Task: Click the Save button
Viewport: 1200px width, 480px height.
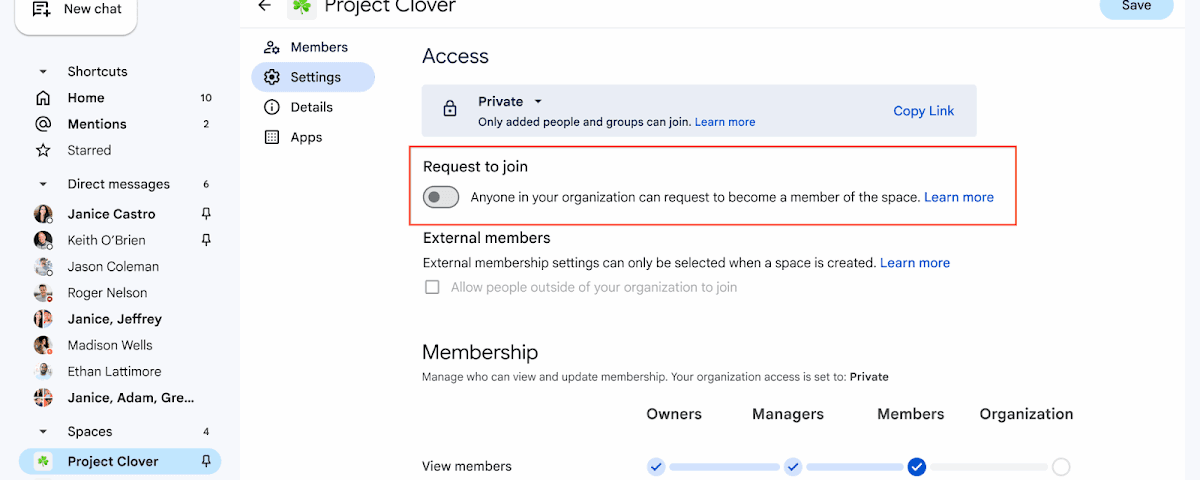Action: (1136, 6)
